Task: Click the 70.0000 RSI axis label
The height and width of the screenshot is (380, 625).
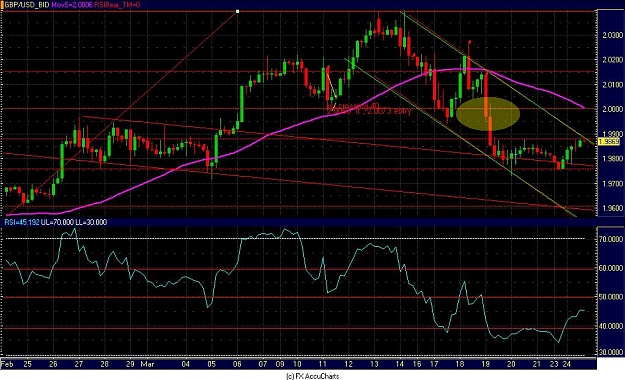Action: [x=611, y=239]
